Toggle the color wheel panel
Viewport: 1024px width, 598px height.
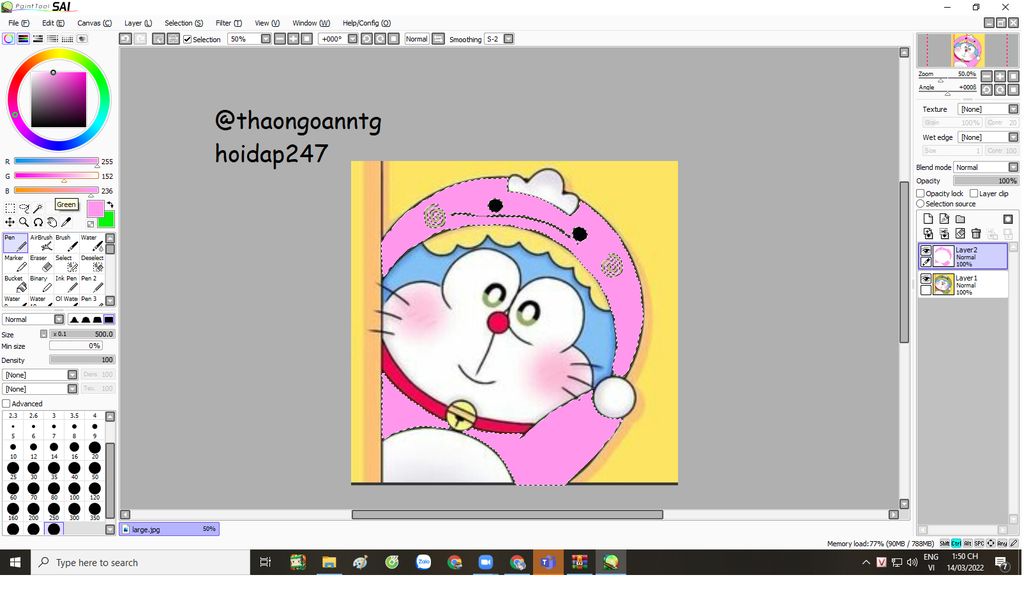click(8, 39)
